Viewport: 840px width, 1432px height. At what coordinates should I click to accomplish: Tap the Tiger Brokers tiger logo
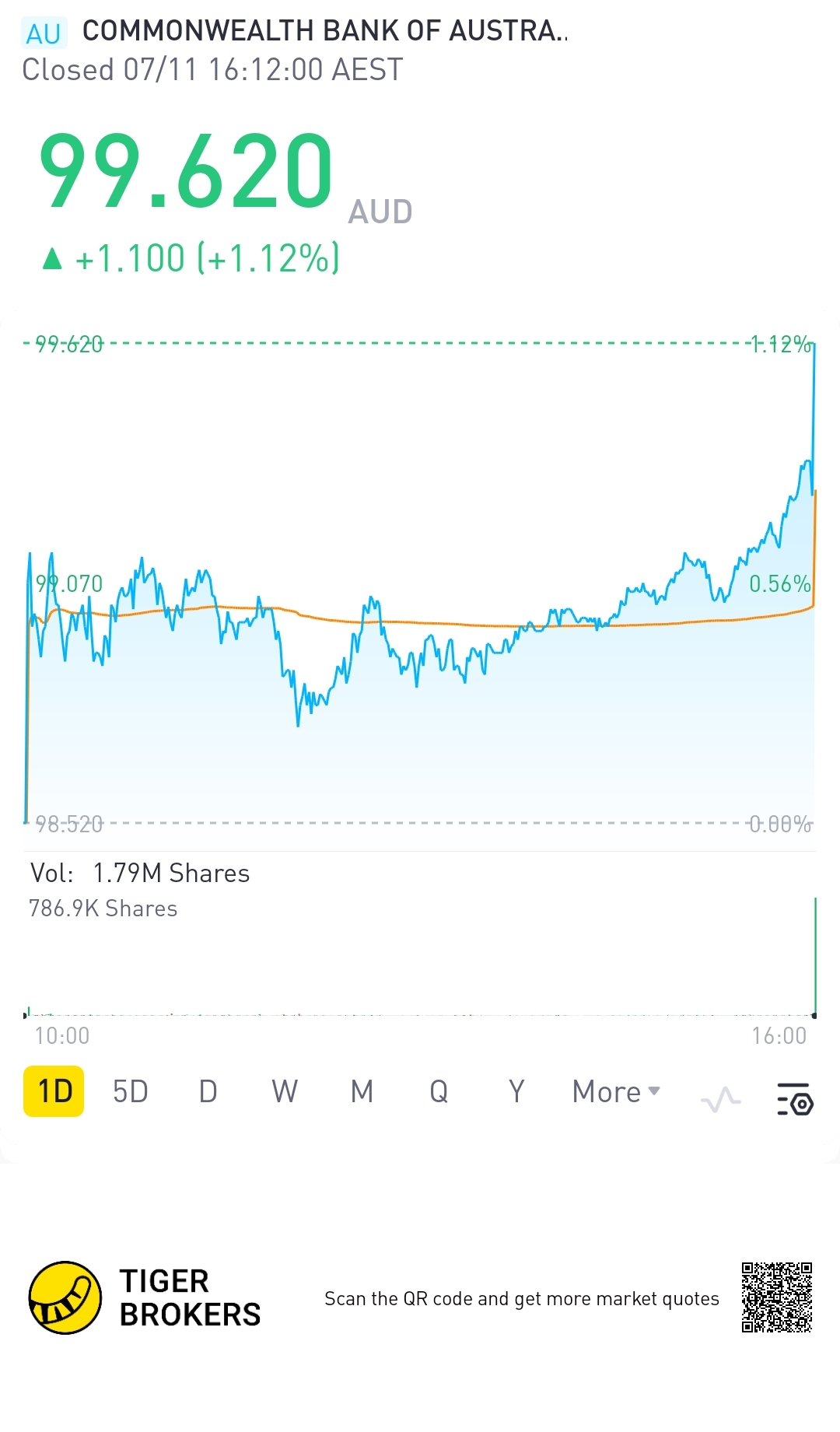(65, 1297)
